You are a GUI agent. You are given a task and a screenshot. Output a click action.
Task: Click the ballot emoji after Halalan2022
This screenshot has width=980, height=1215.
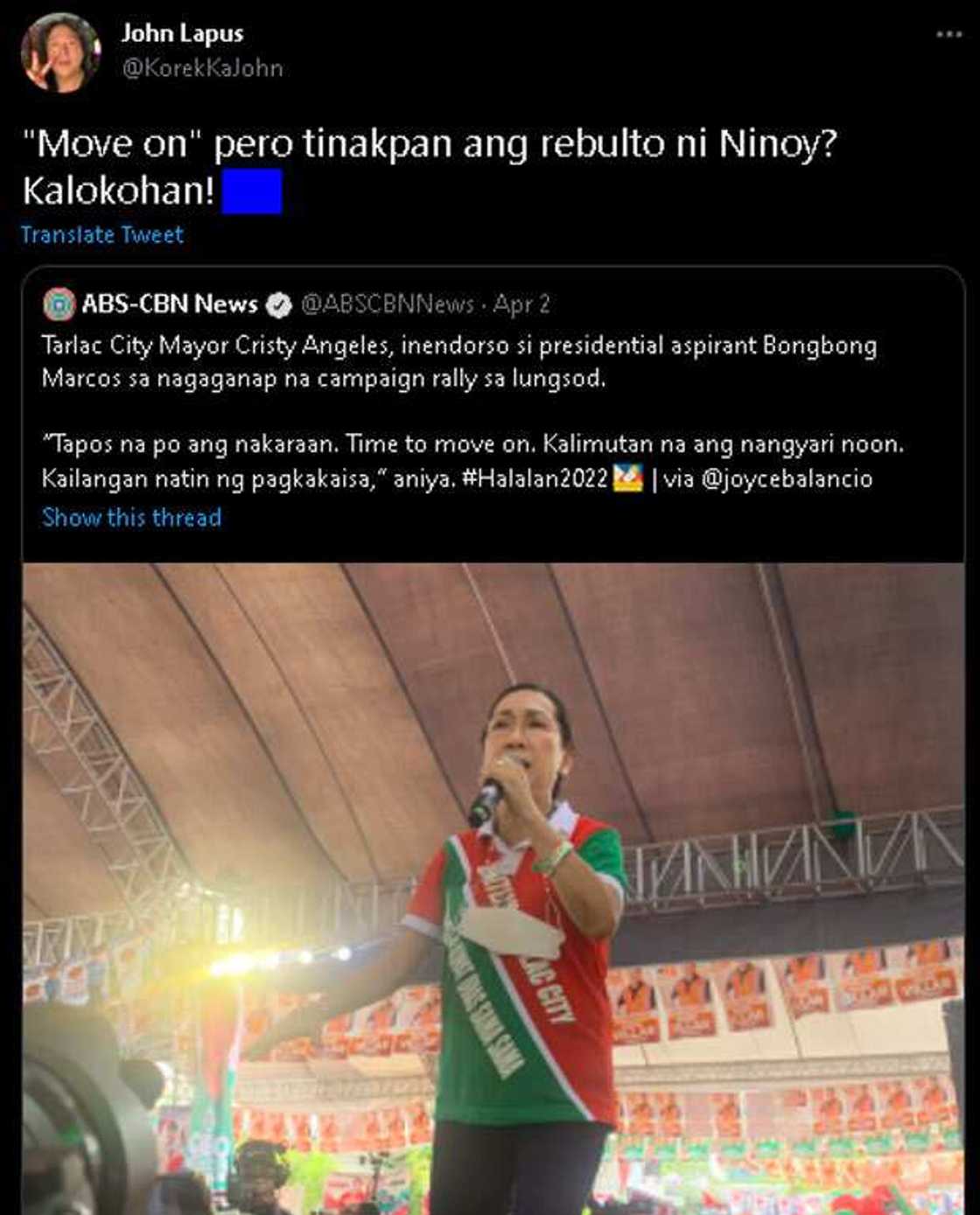point(628,478)
